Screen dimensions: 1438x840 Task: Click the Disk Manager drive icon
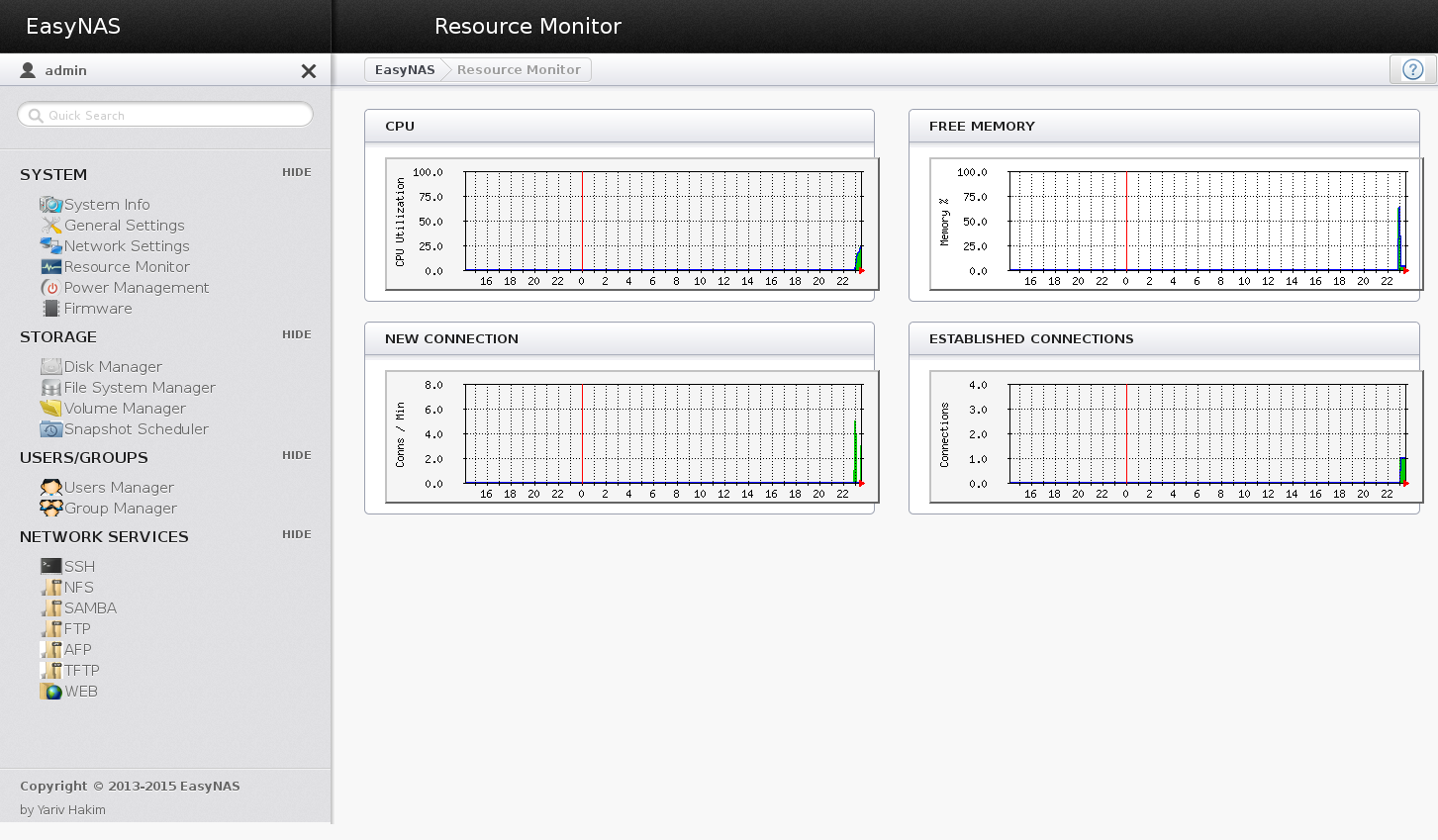[x=50, y=367]
